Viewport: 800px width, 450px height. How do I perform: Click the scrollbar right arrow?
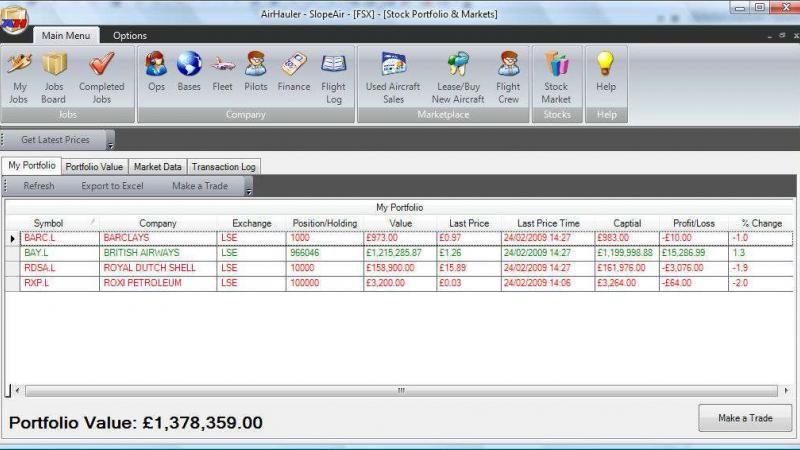[x=786, y=391]
